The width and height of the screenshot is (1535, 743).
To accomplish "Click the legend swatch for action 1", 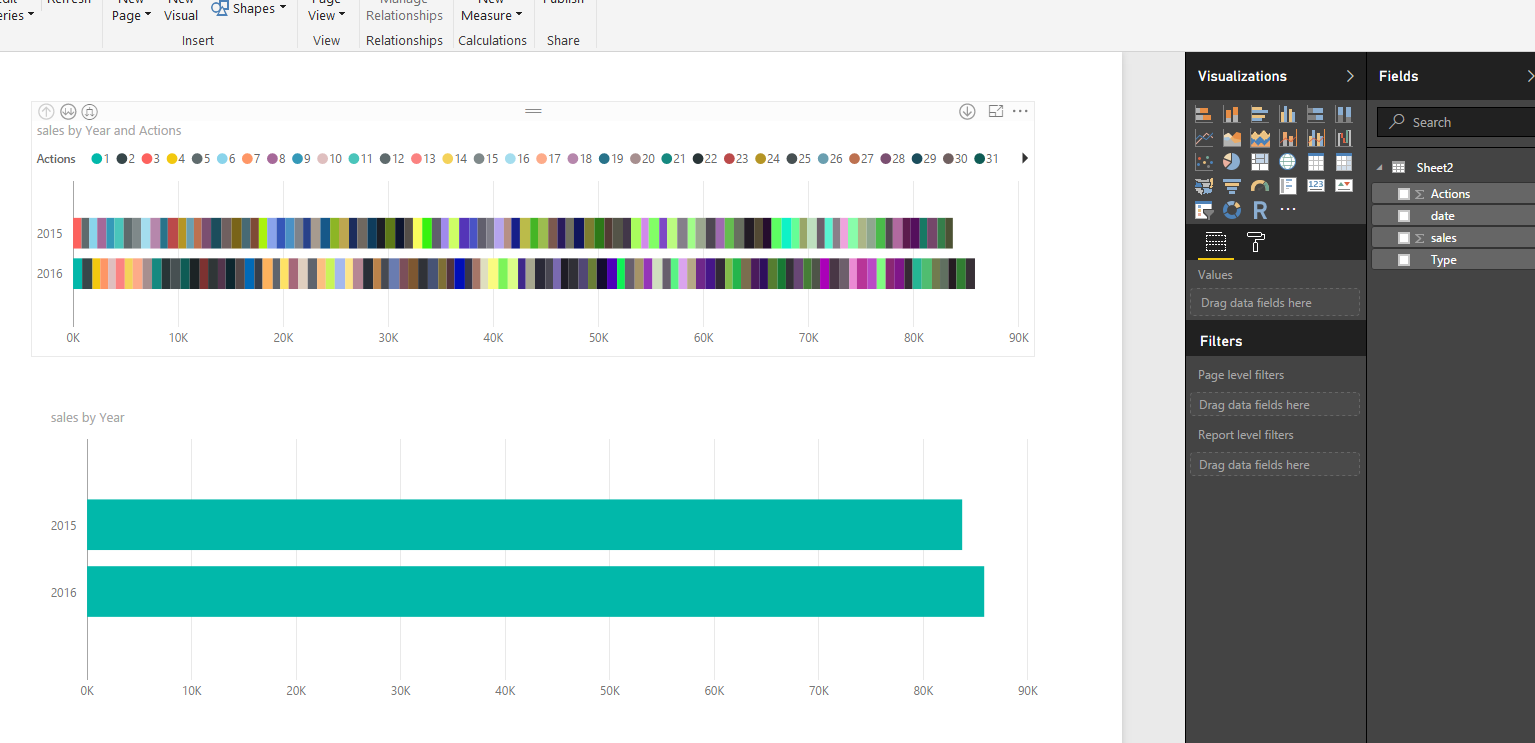I will [x=97, y=159].
